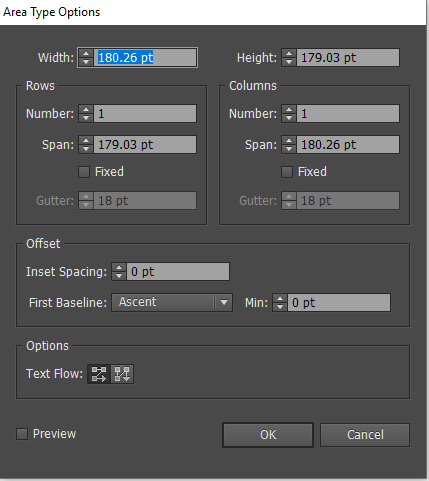Click the Columns Number field
The height and width of the screenshot is (481, 429).
[x=348, y=114]
